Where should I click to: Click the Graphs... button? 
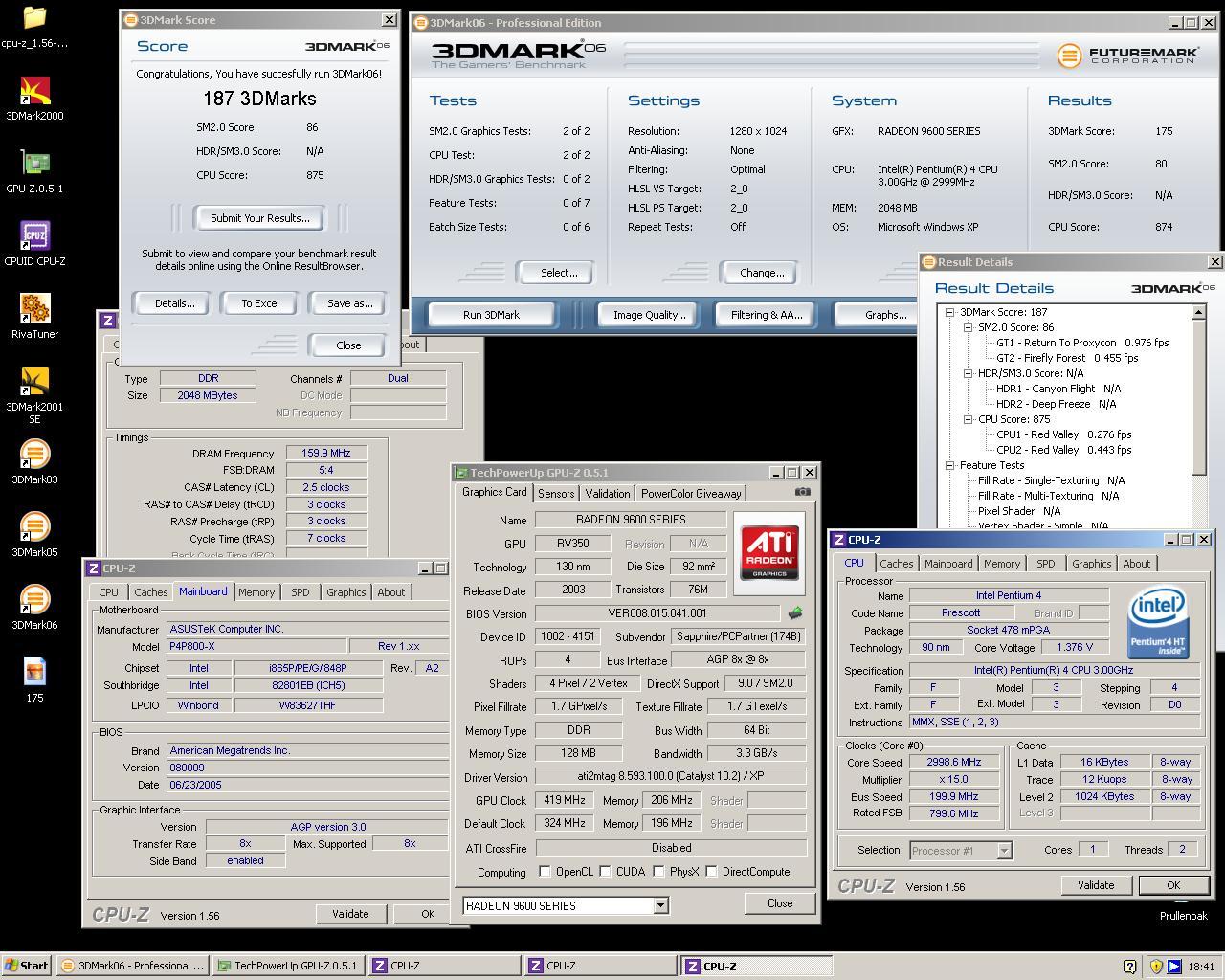[x=886, y=315]
